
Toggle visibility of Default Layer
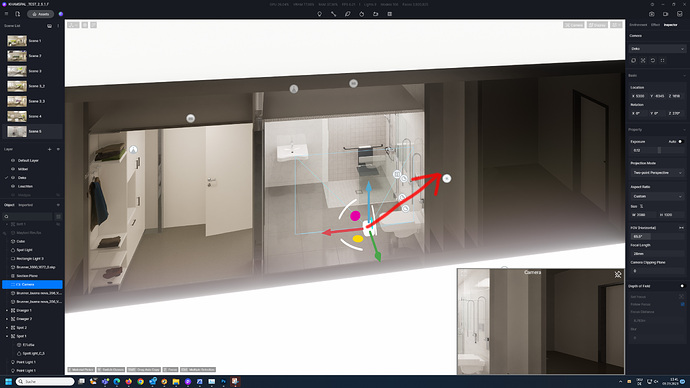[x=13, y=161]
